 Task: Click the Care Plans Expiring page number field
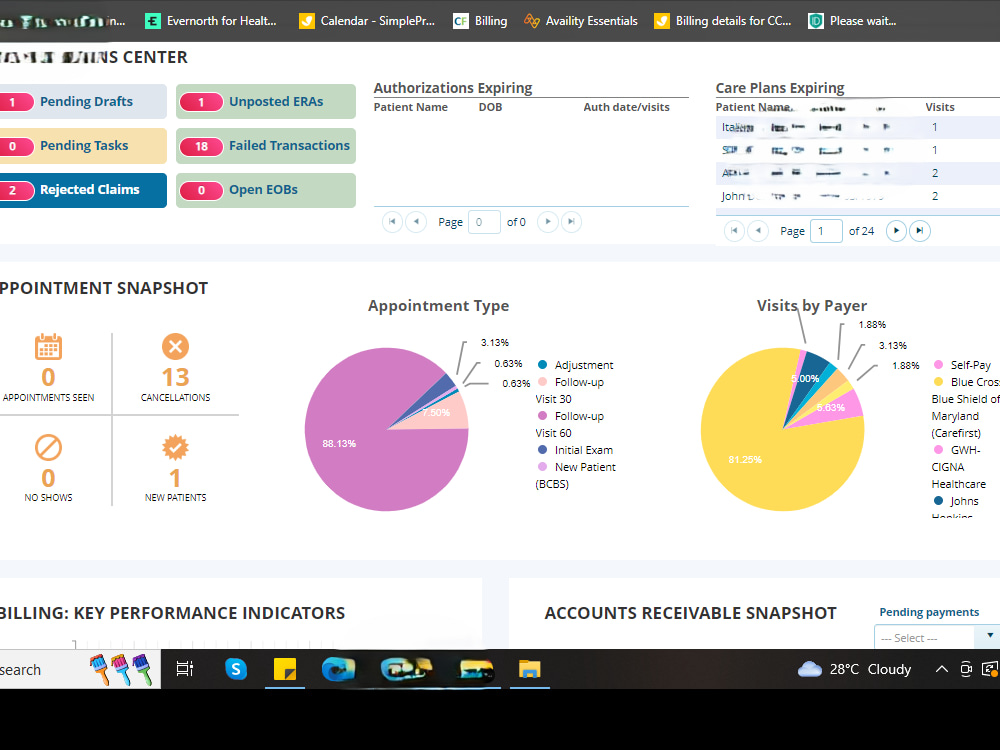coord(827,231)
